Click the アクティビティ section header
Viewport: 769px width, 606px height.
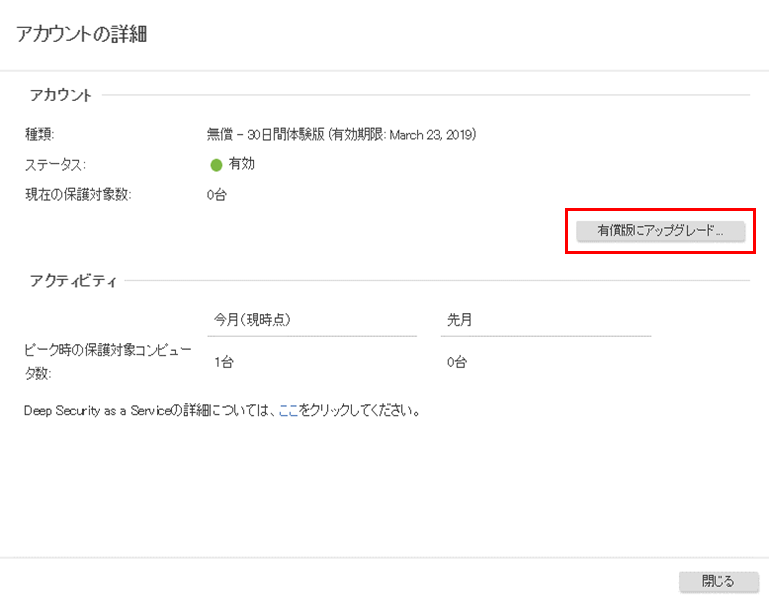(73, 281)
